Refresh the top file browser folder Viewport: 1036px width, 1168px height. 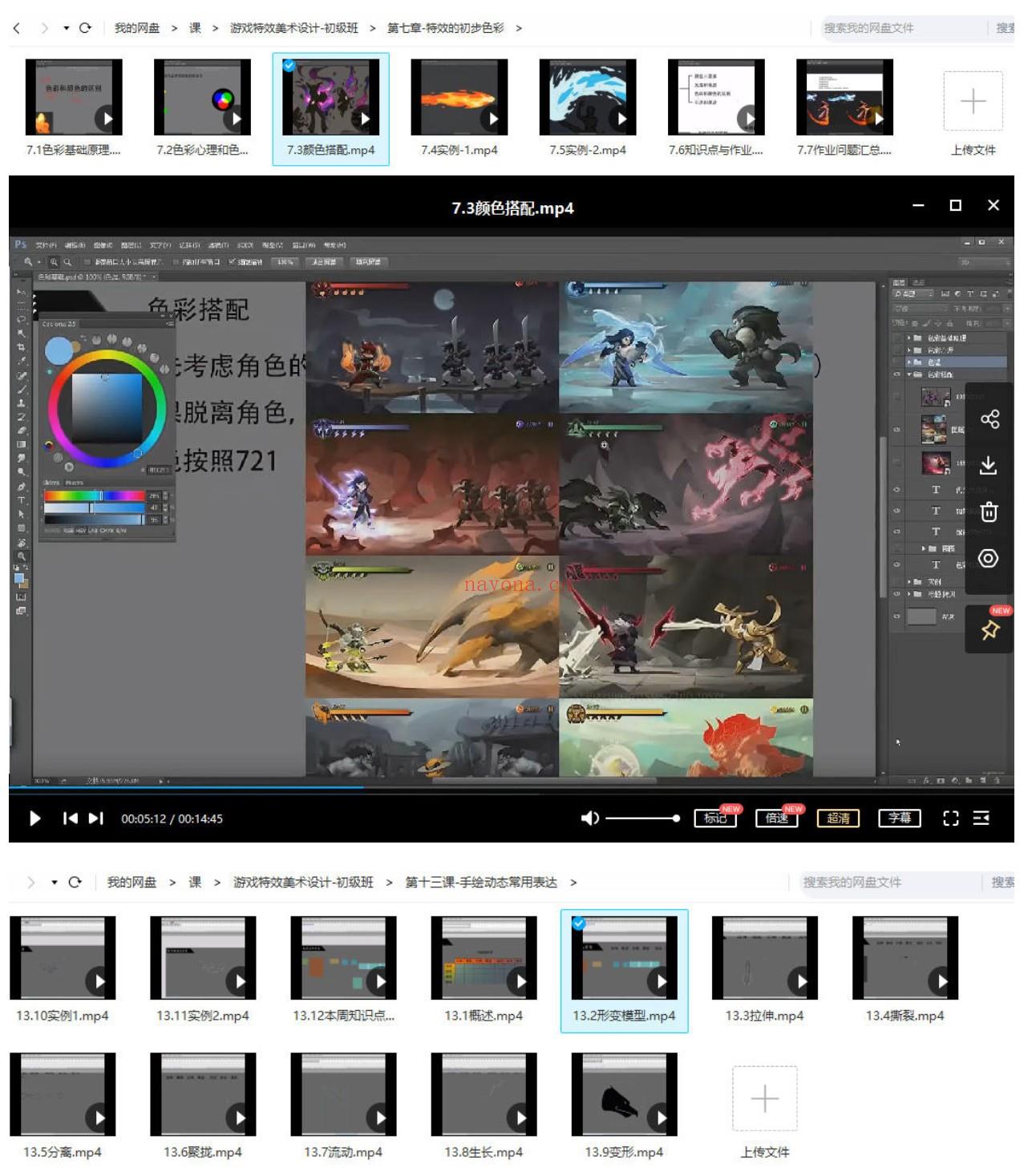[85, 27]
